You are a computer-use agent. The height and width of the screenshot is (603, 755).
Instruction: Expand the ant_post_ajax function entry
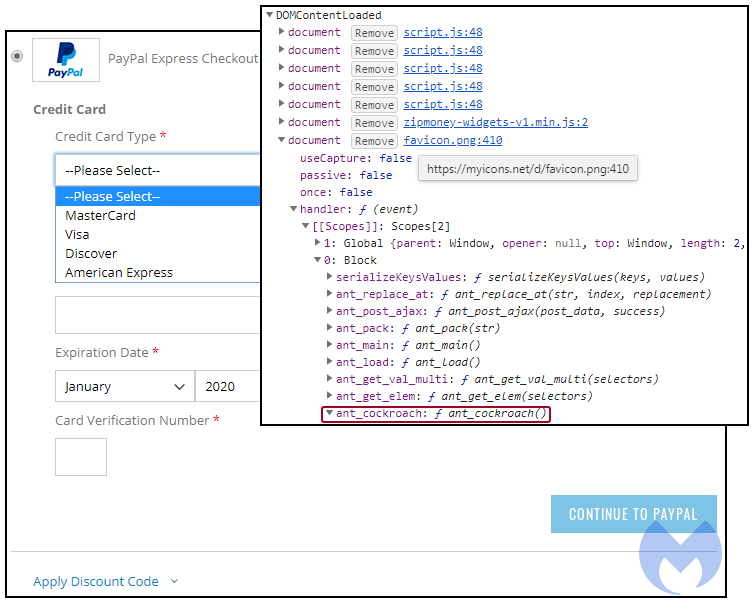331,311
